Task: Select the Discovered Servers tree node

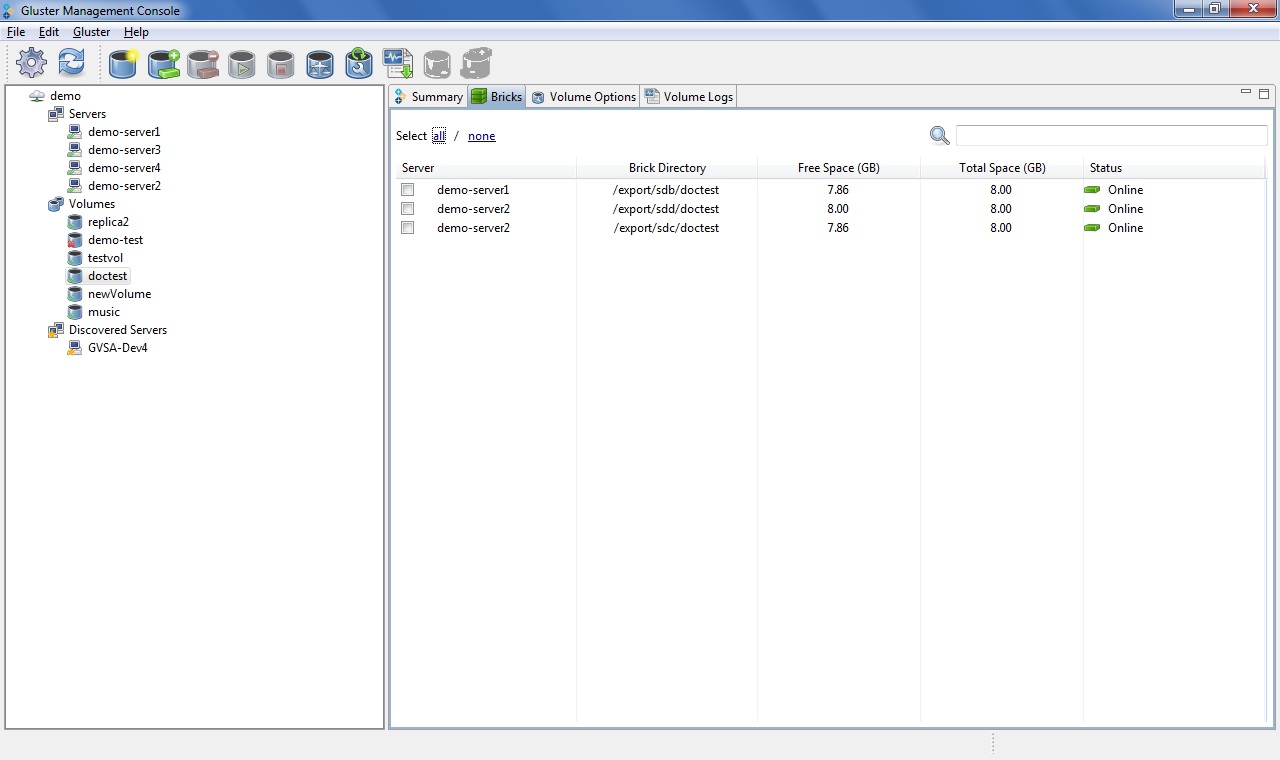Action: click(117, 330)
